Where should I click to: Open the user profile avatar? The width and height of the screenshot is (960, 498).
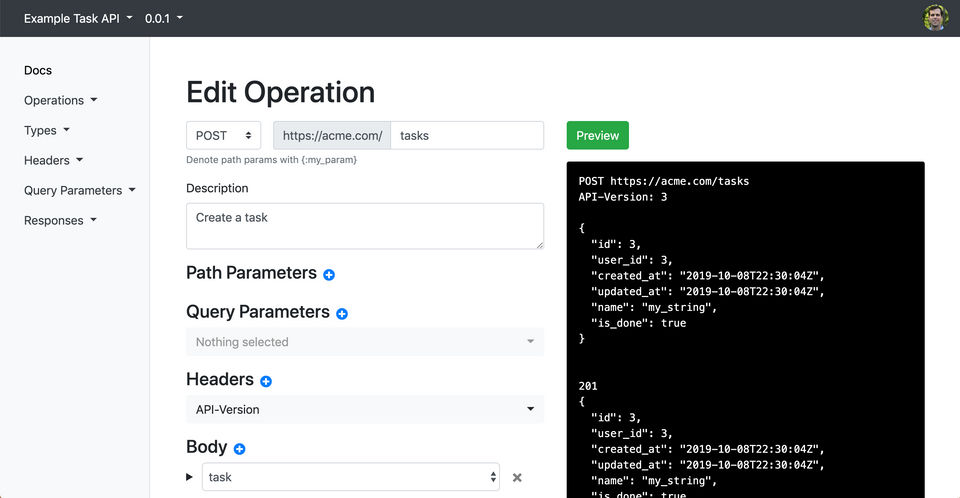tap(935, 18)
